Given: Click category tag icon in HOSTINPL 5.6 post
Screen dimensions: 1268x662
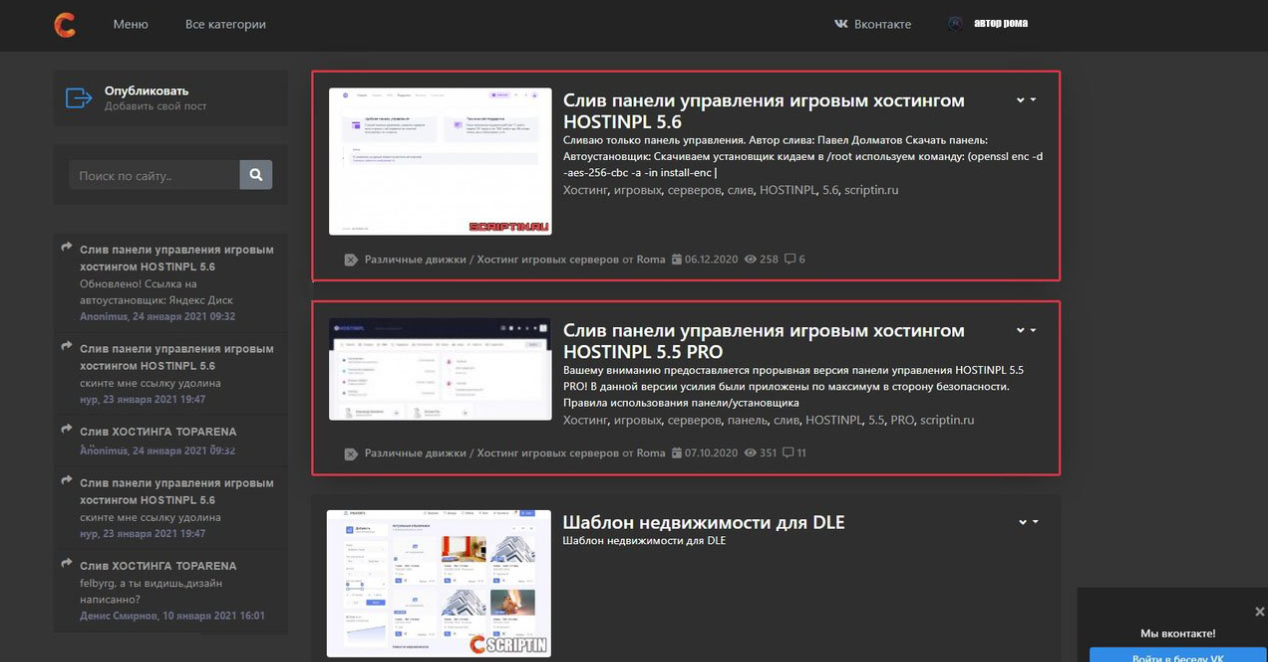Looking at the screenshot, I should pyautogui.click(x=351, y=260).
